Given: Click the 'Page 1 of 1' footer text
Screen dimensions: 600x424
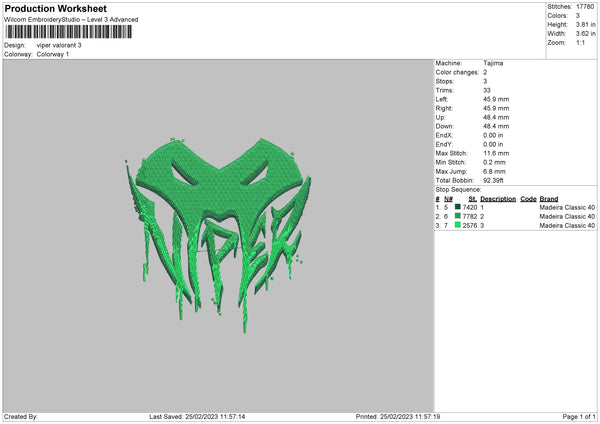Looking at the screenshot, I should point(579,417).
